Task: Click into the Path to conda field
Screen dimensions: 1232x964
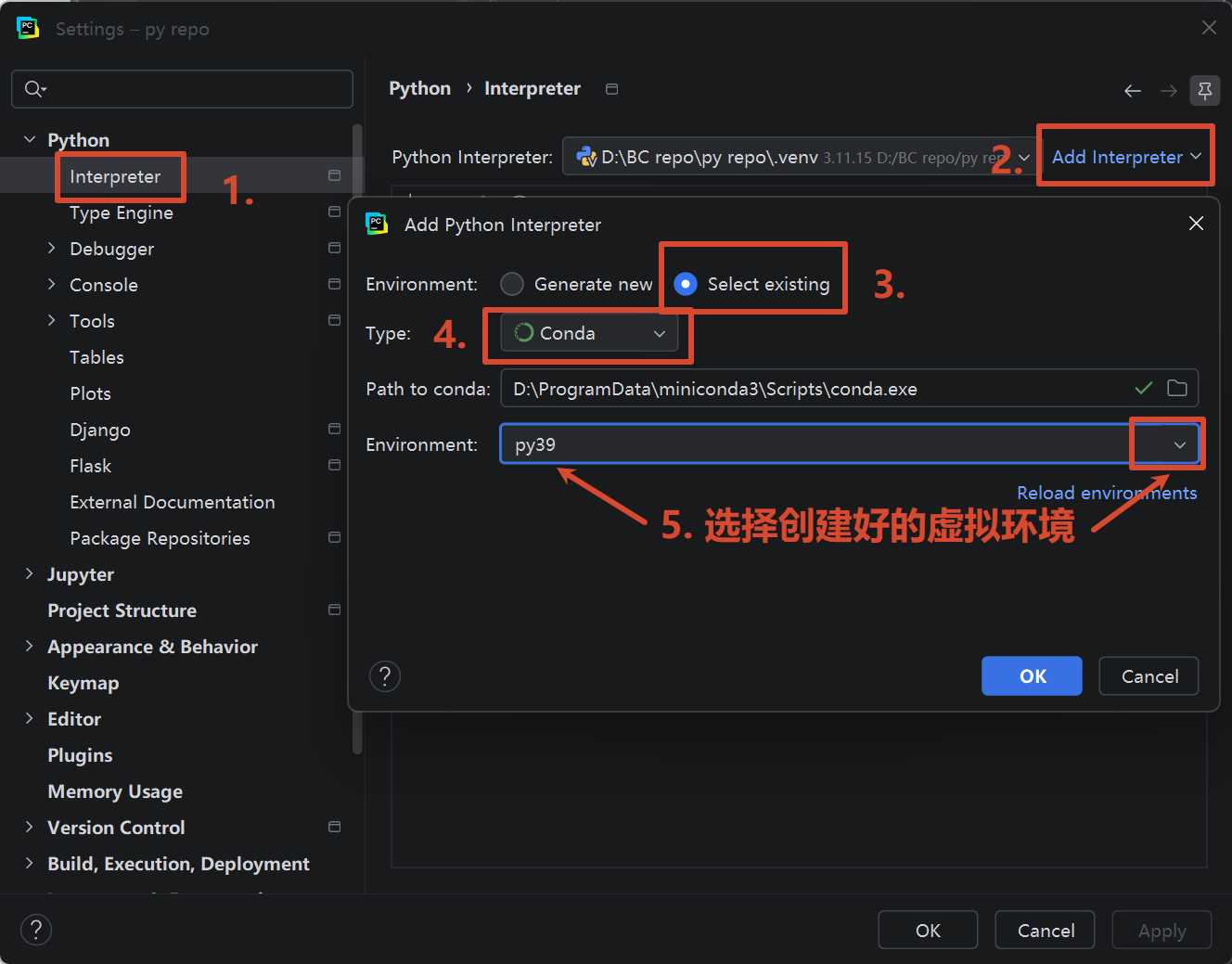Action: [817, 389]
